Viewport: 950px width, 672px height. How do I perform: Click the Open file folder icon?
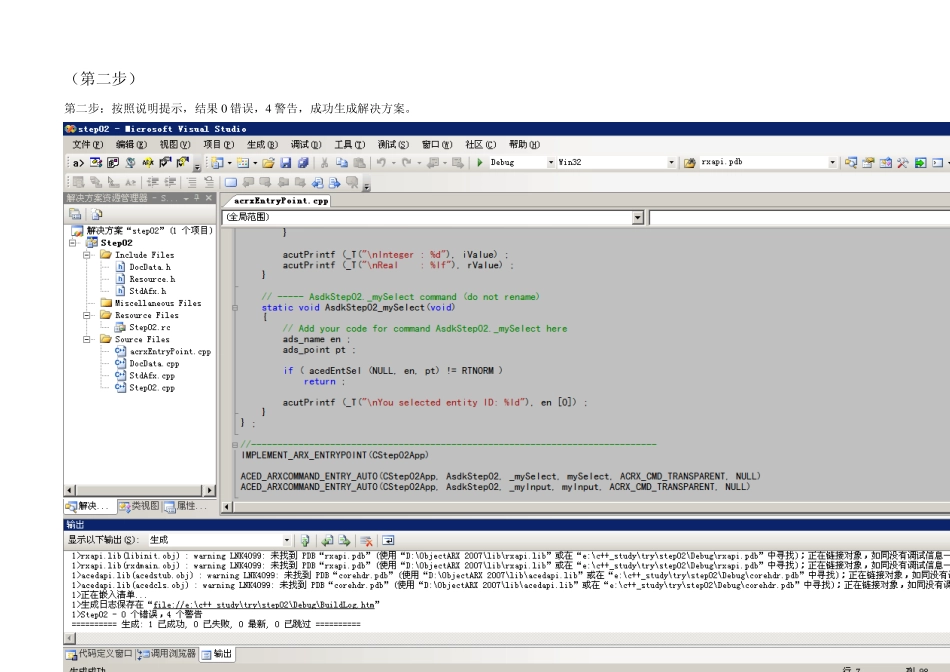click(x=268, y=162)
